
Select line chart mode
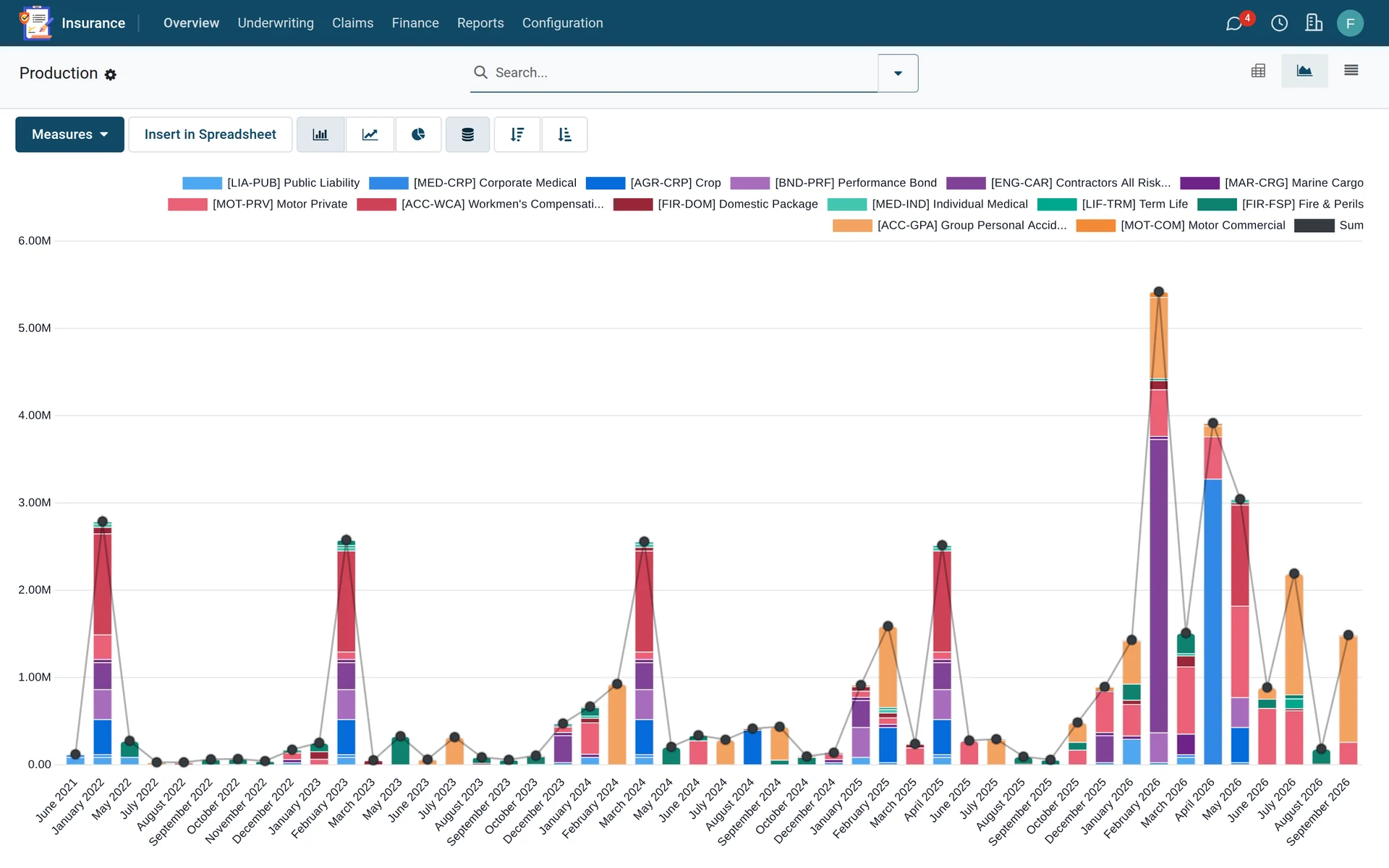pyautogui.click(x=370, y=135)
